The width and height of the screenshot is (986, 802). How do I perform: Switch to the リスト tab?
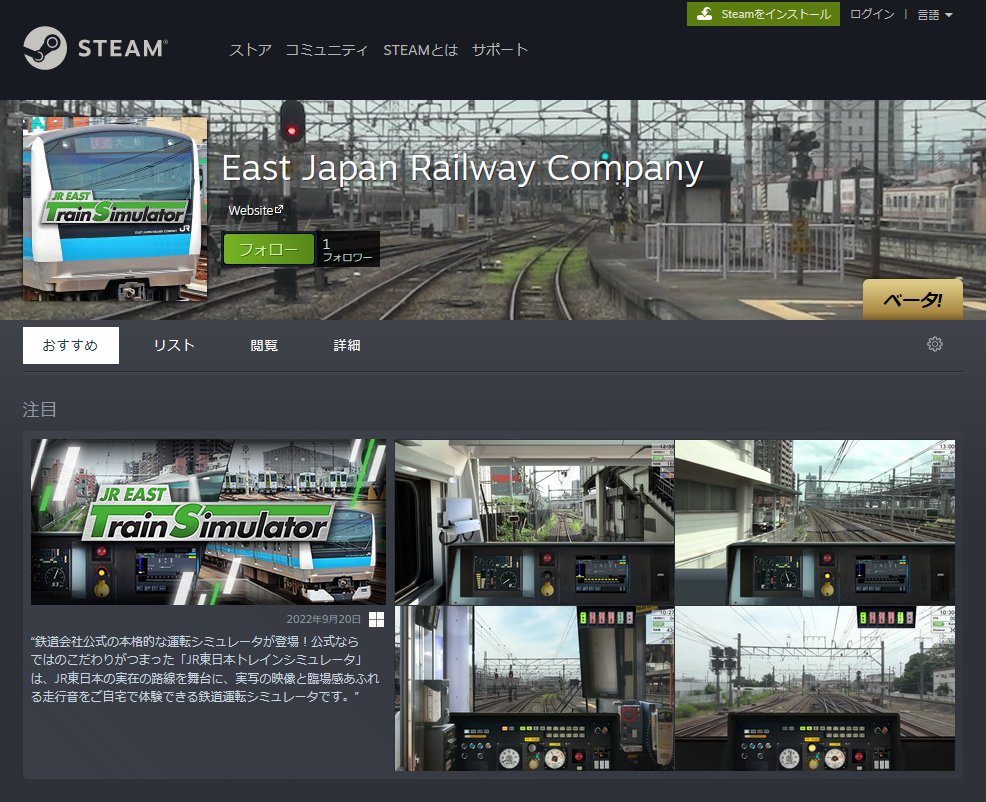(174, 345)
